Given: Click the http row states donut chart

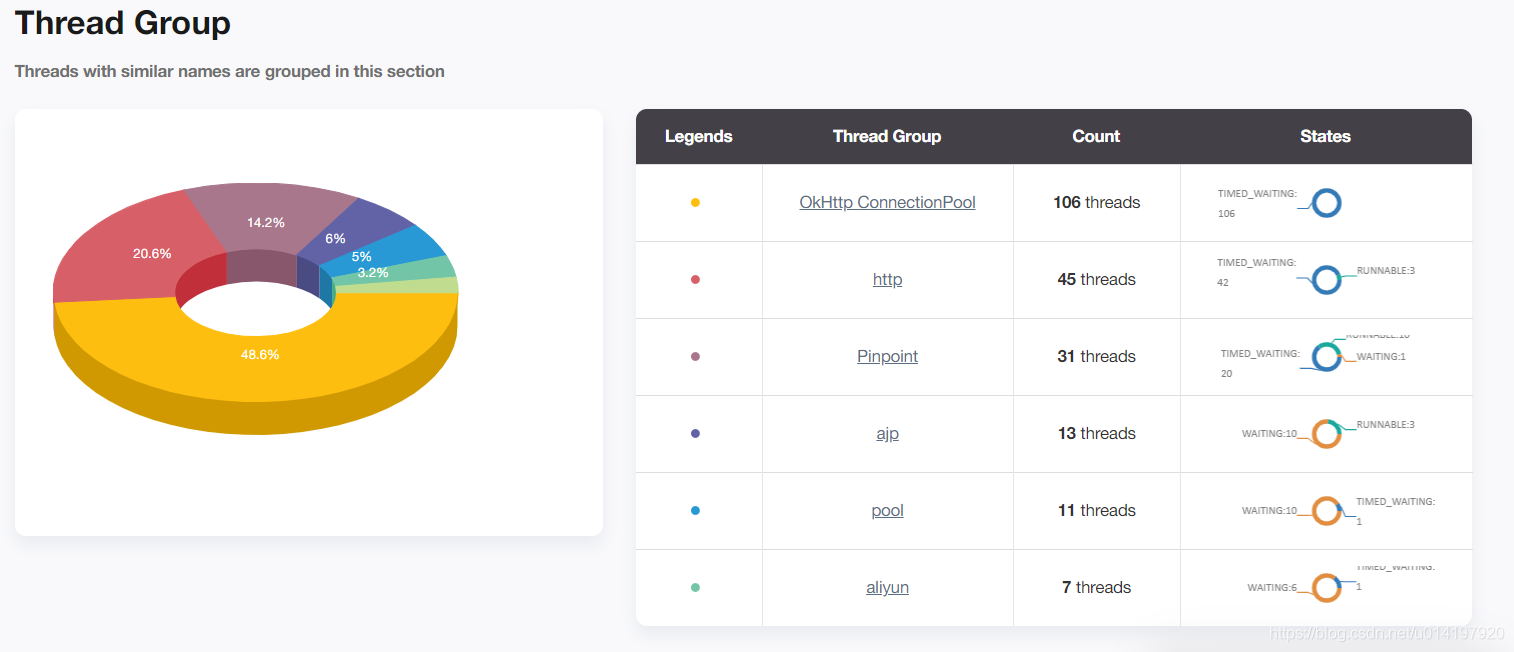Looking at the screenshot, I should coord(1326,280).
